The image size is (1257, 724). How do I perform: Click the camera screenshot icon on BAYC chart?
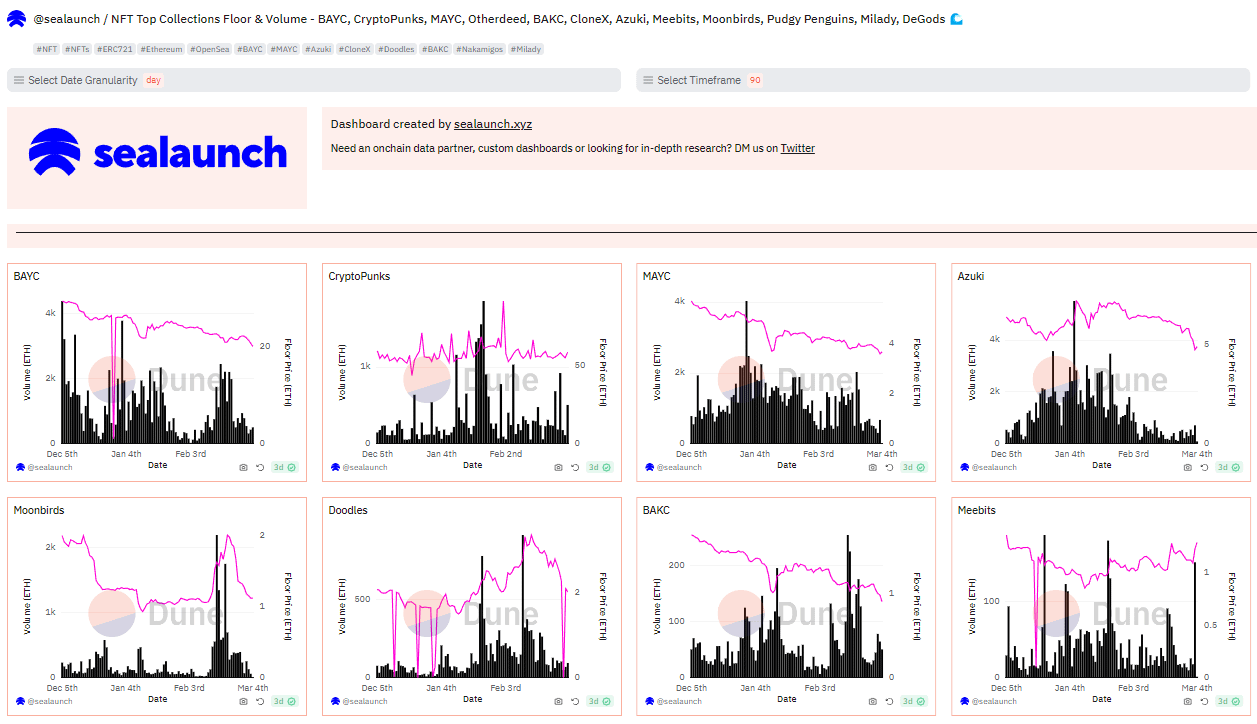pyautogui.click(x=244, y=467)
